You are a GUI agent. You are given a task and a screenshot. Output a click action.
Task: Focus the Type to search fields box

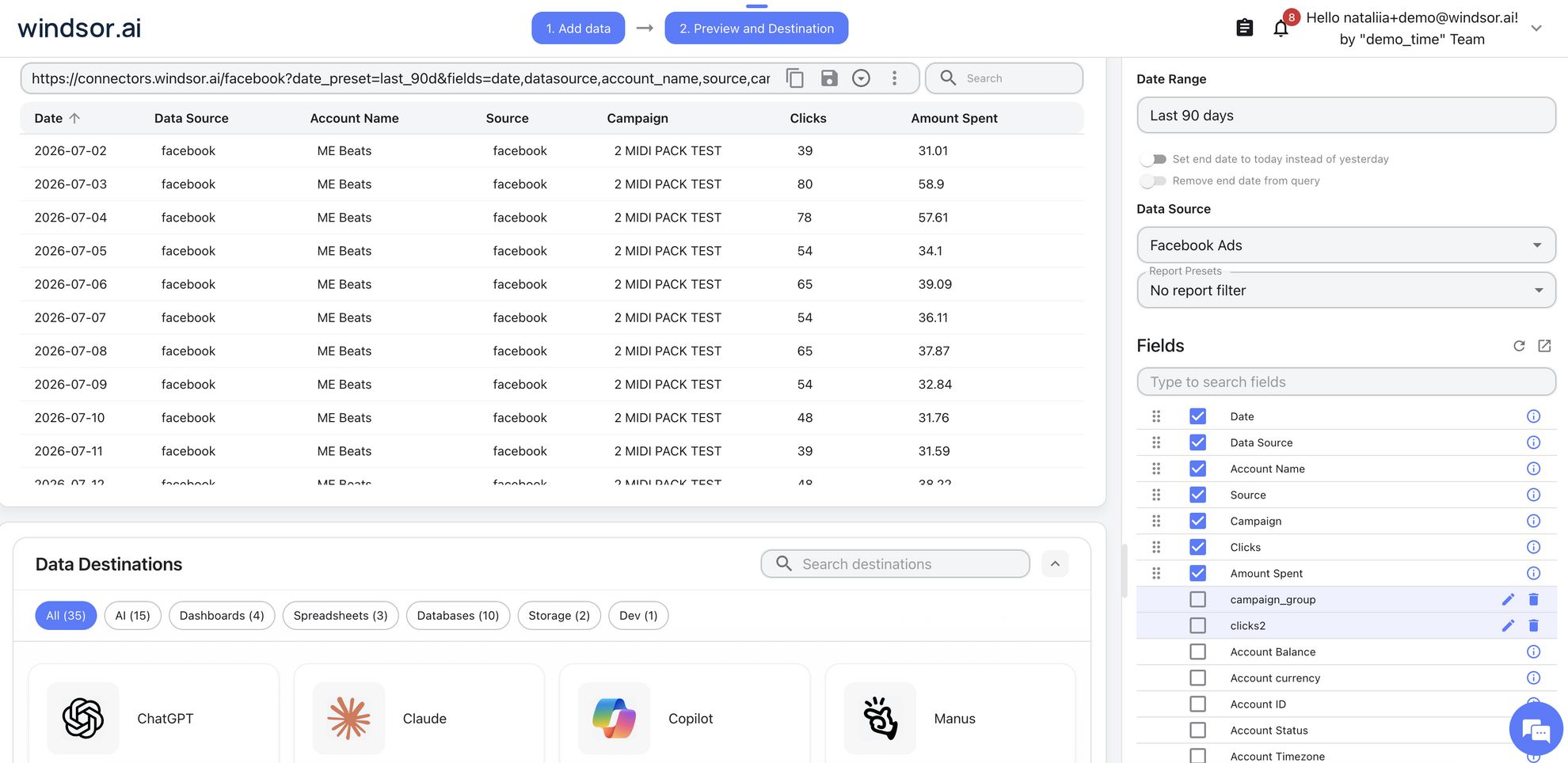click(x=1346, y=381)
